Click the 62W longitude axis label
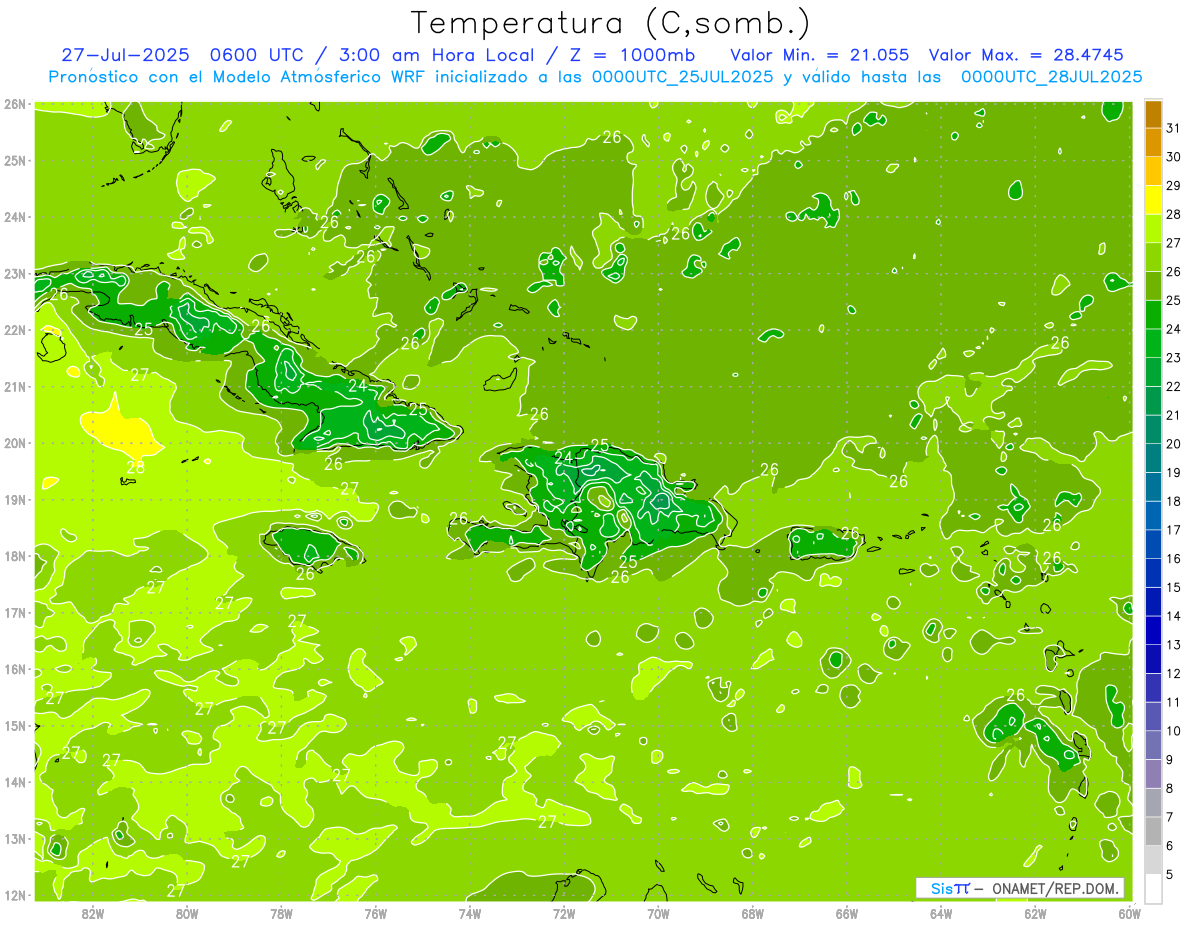Viewport: 1200px width, 927px height. click(x=1035, y=913)
